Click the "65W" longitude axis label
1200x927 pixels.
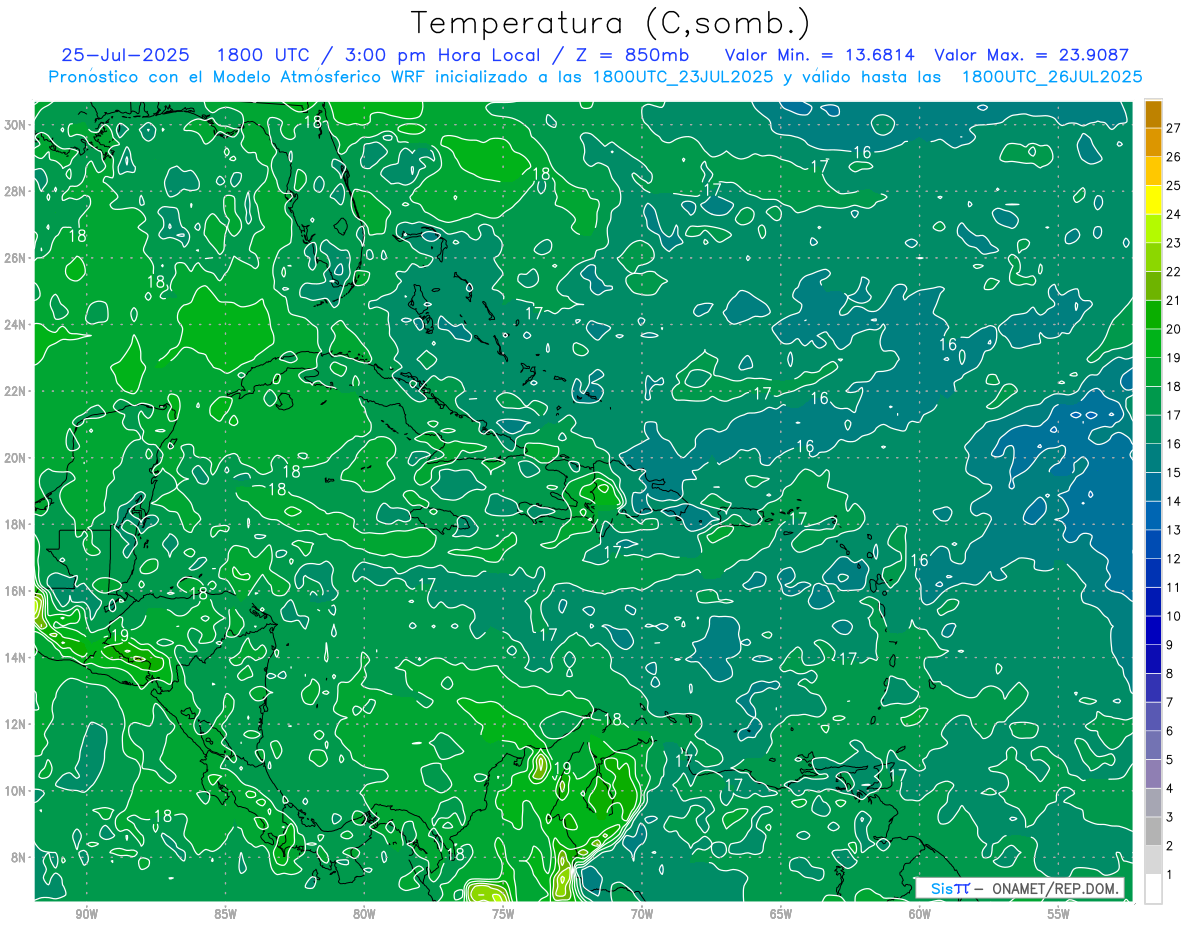pos(781,914)
